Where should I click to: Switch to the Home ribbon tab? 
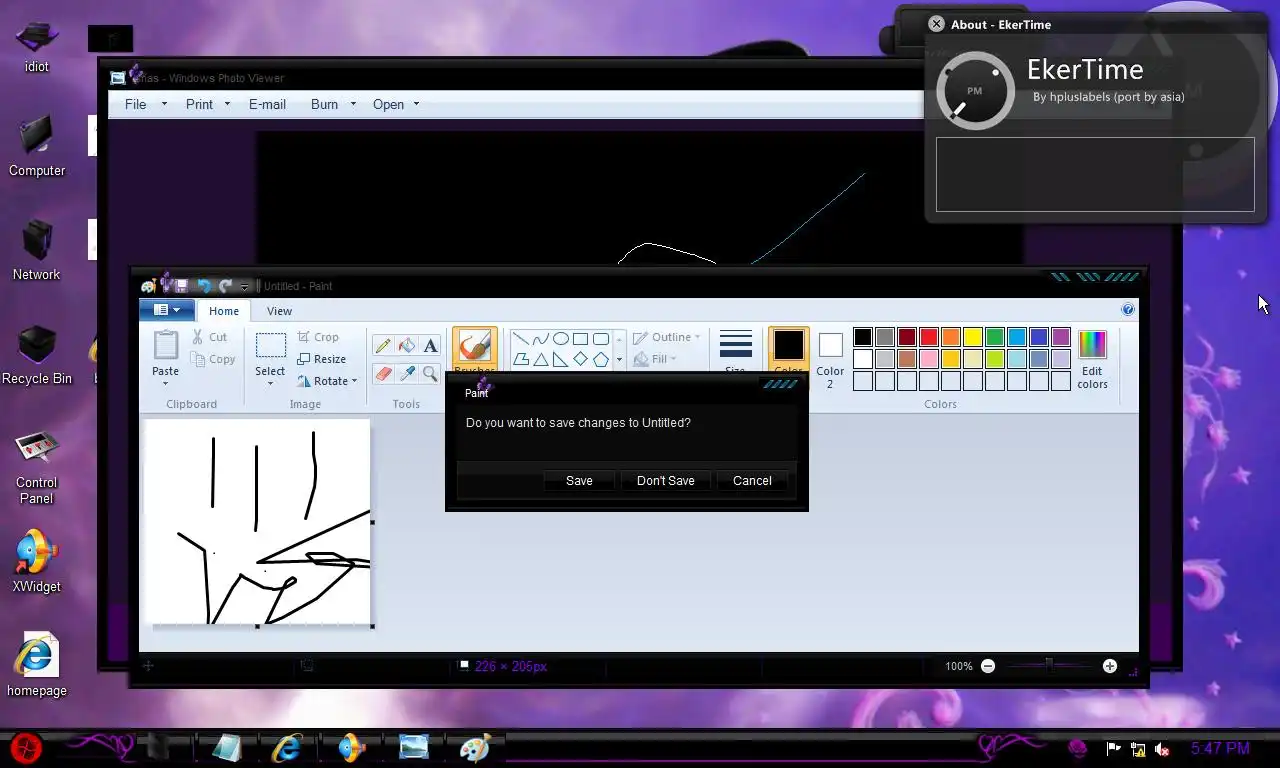click(224, 311)
